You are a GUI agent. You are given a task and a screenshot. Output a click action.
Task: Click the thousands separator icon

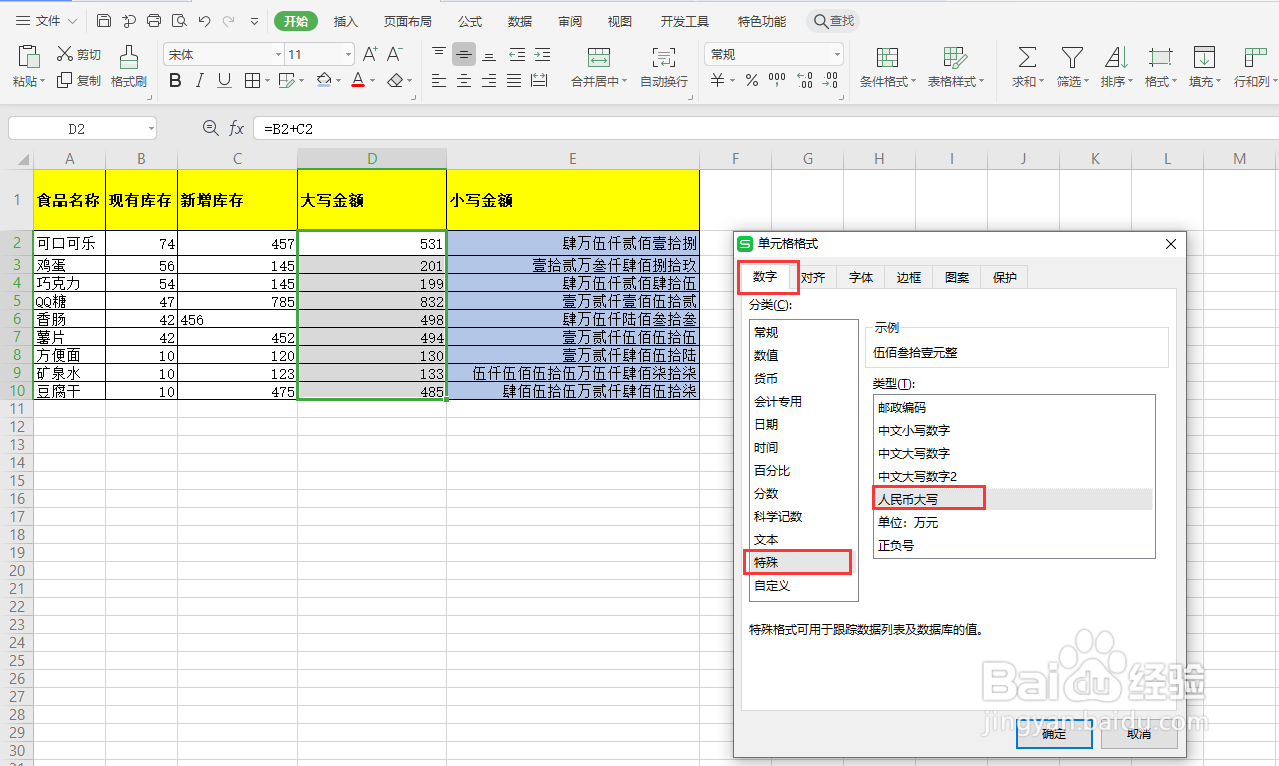[777, 81]
